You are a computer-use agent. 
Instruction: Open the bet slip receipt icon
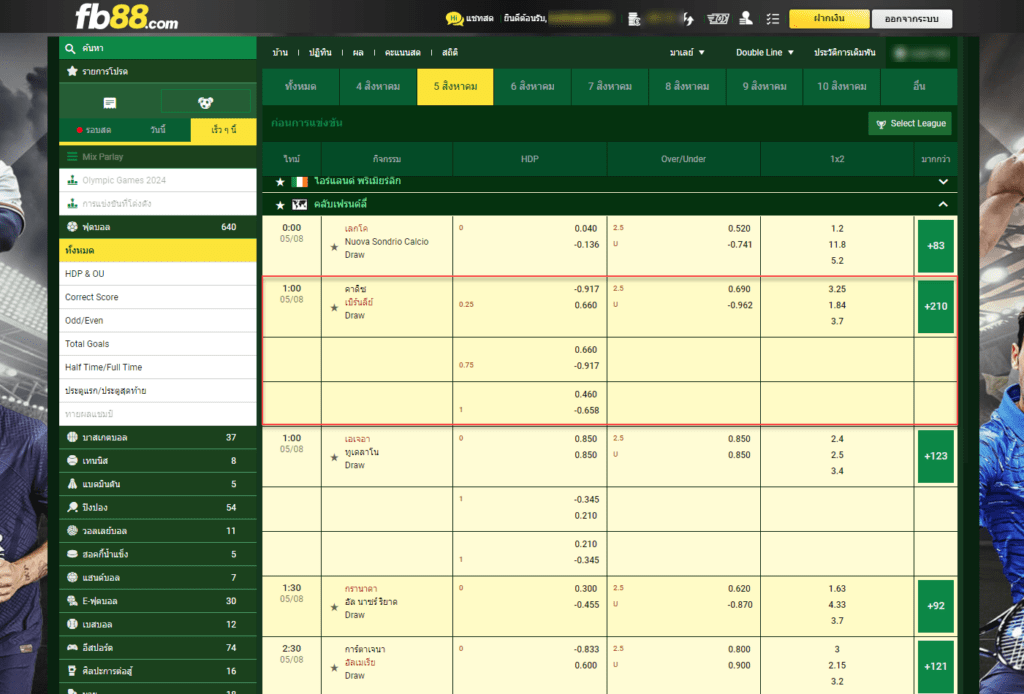pos(110,103)
